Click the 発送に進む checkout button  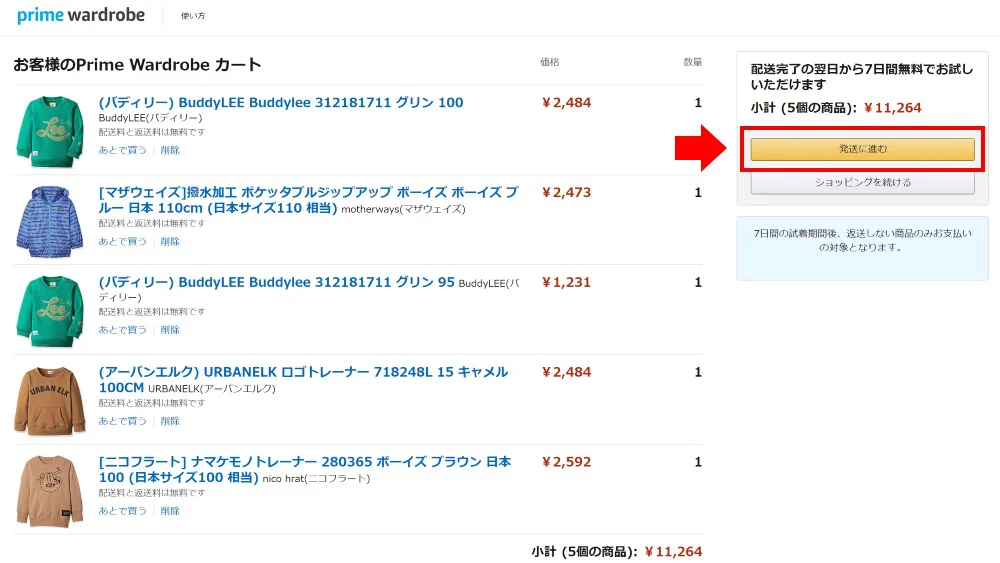coord(862,149)
